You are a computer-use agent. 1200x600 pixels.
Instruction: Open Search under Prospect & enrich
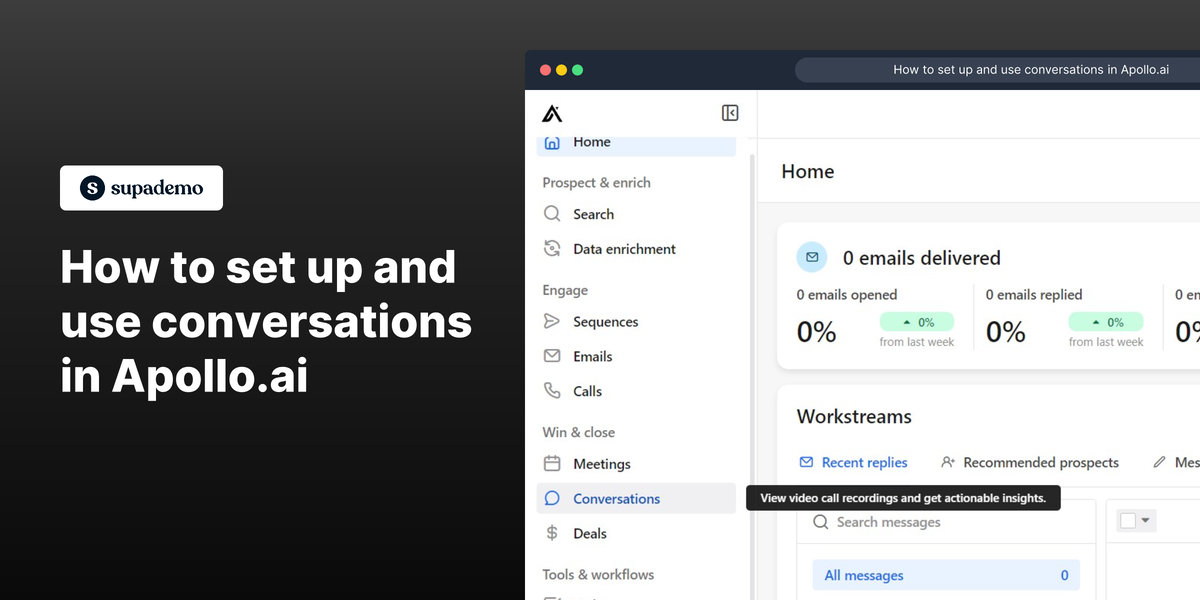(636, 214)
